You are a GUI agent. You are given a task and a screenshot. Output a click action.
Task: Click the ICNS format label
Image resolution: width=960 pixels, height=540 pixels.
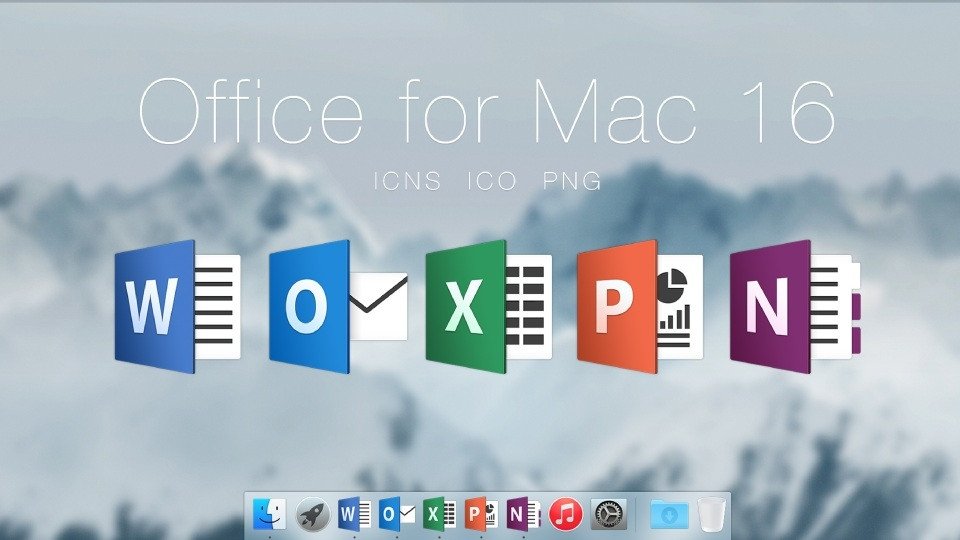tap(409, 181)
